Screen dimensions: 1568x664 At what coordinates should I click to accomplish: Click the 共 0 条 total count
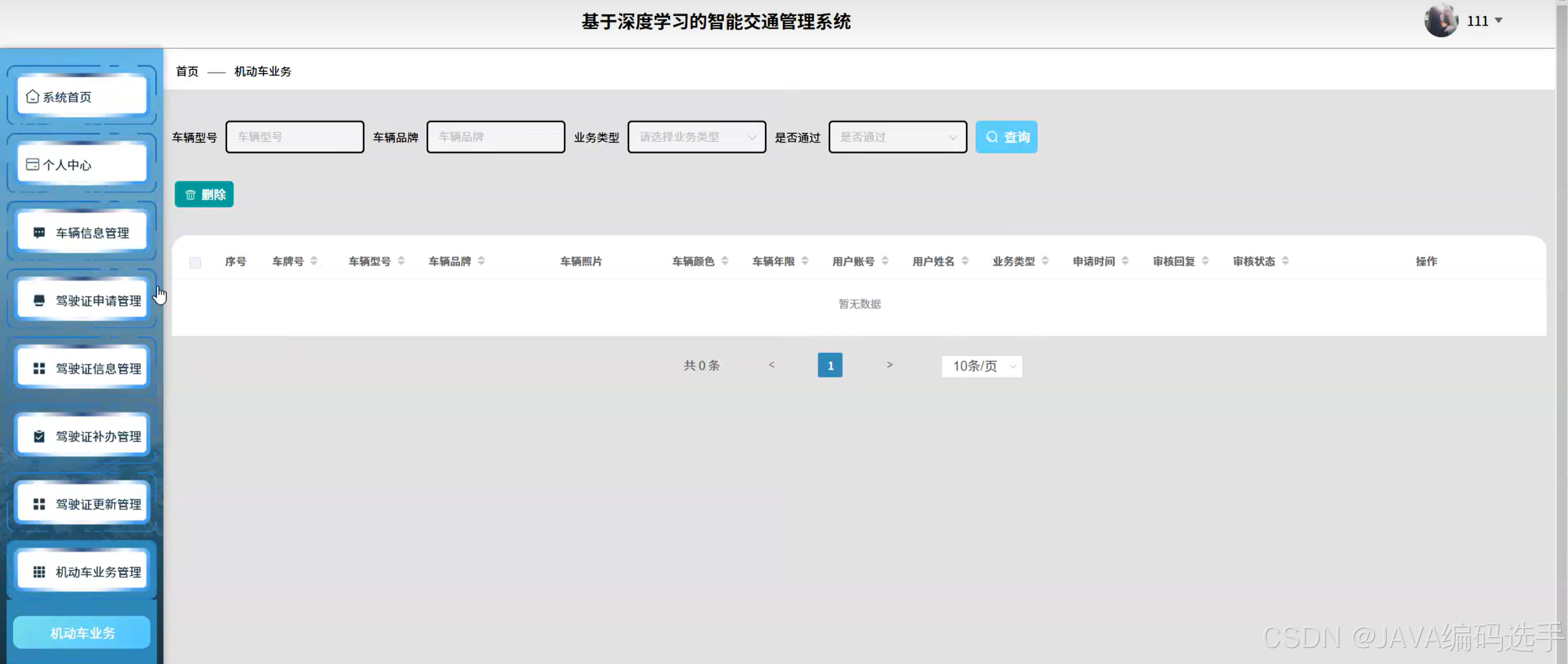point(701,365)
